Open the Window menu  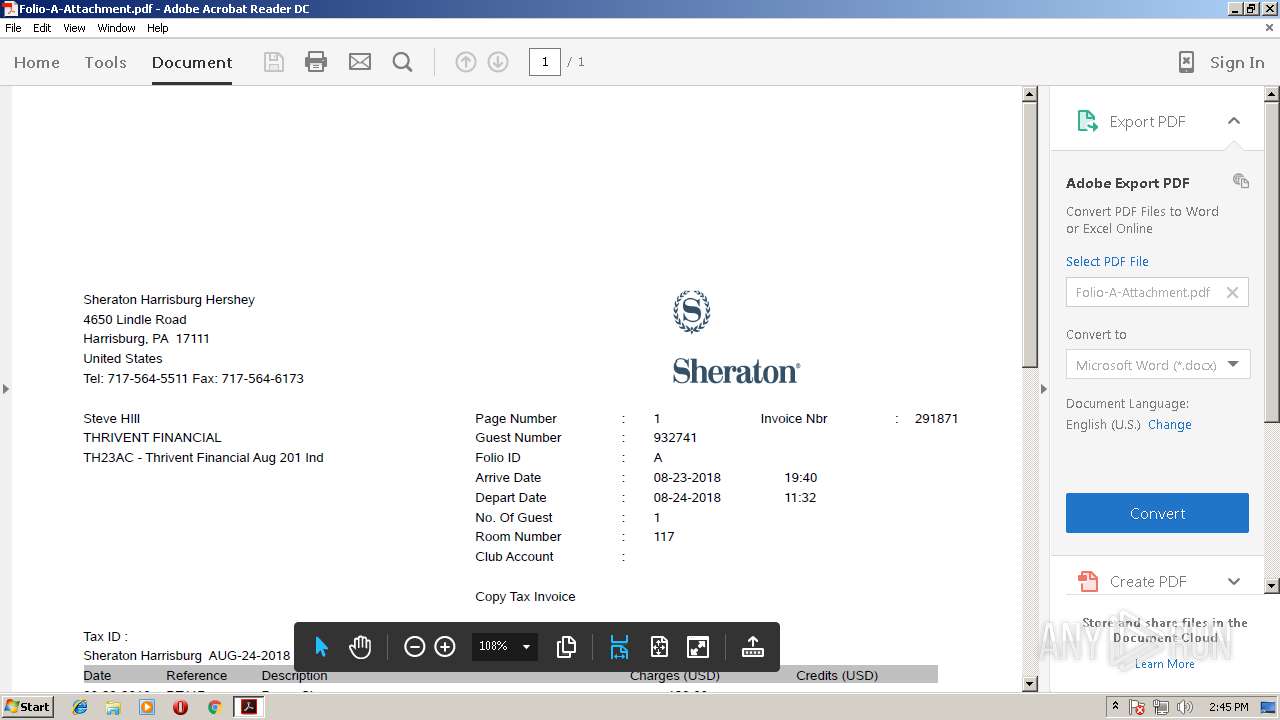tap(116, 28)
